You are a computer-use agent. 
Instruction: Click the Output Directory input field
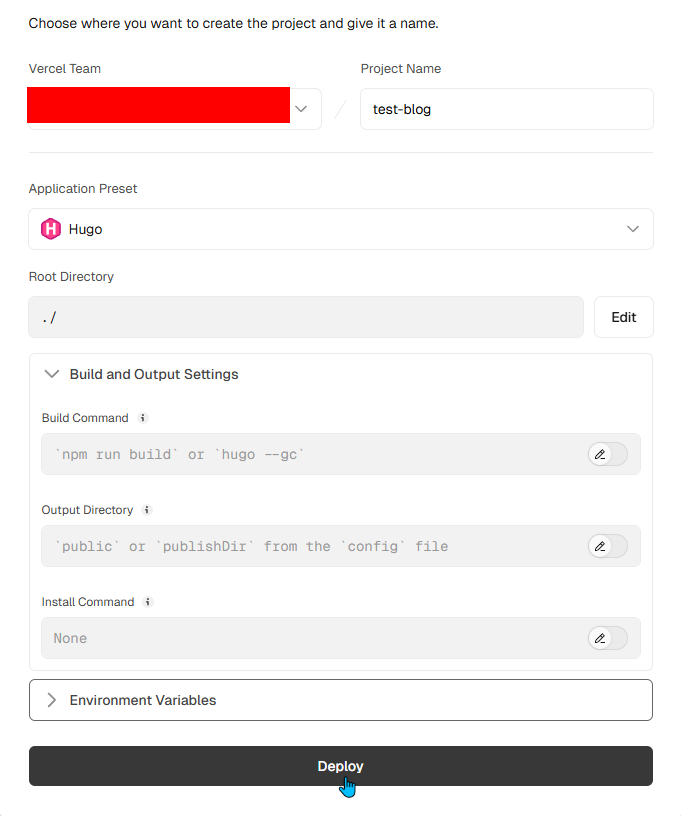coord(341,546)
